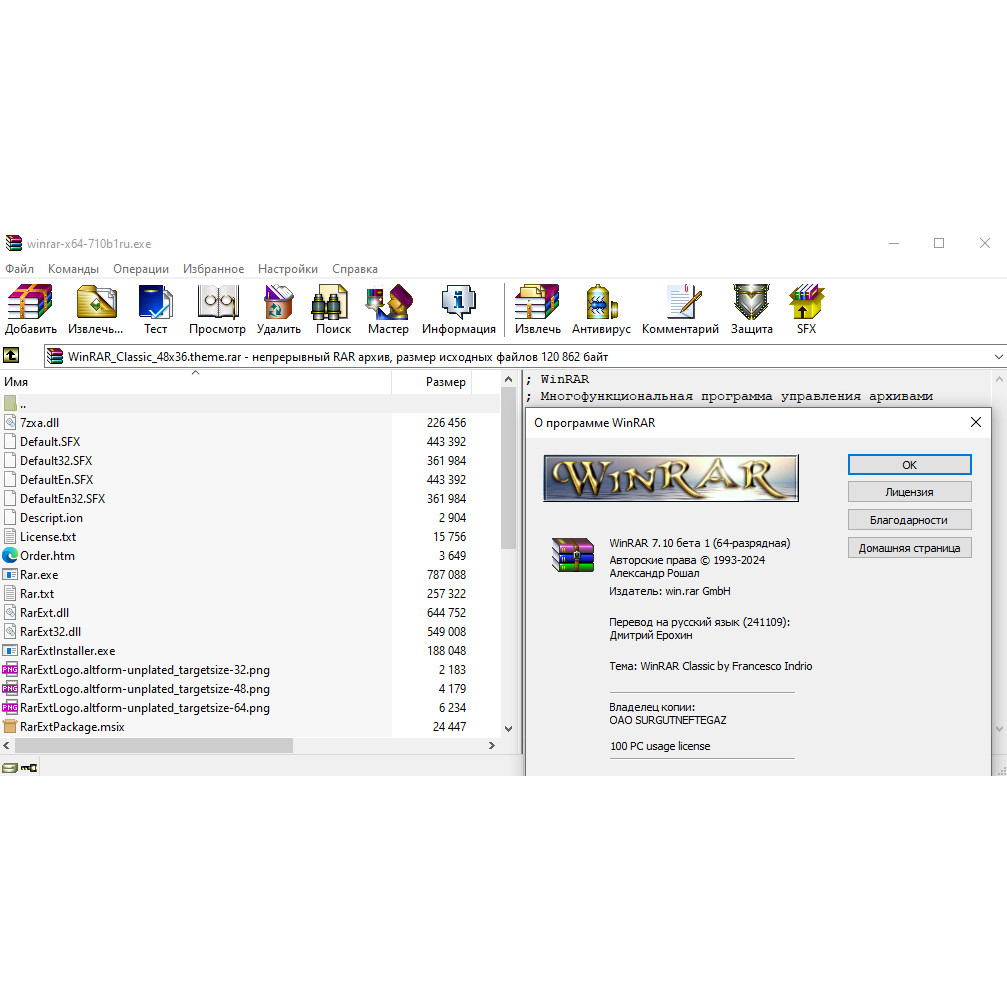Click the file list scroll up arrow
Image resolution: width=1007 pixels, height=1007 pixels.
[x=508, y=380]
